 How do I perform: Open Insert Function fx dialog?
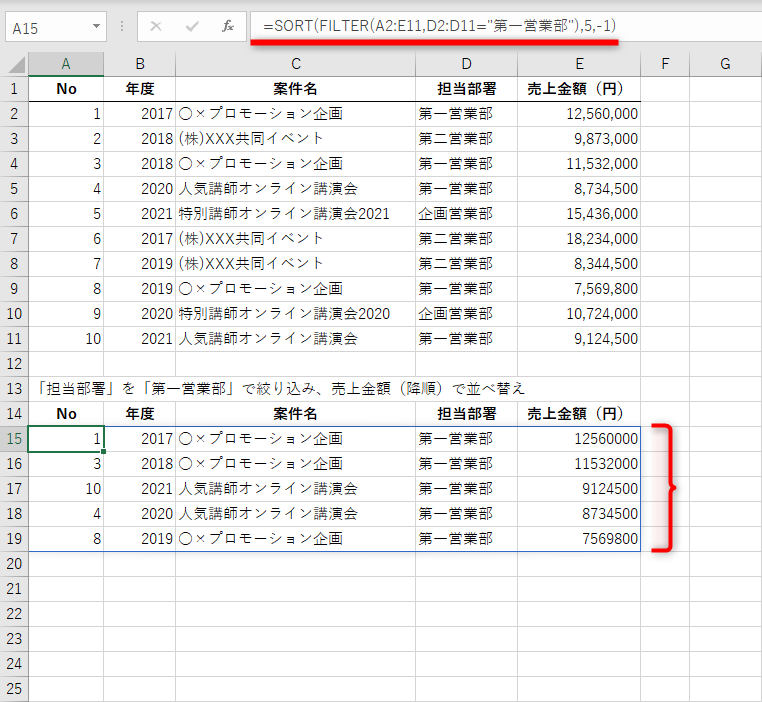pos(227,26)
